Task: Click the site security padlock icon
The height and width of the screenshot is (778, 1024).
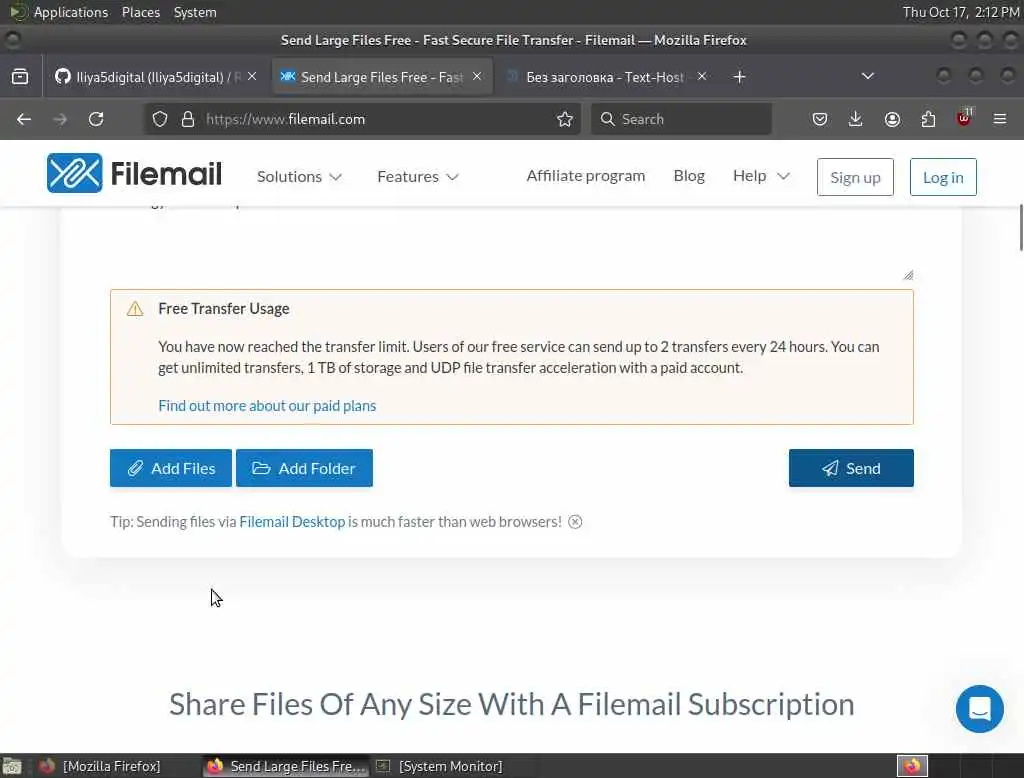Action: 188,119
